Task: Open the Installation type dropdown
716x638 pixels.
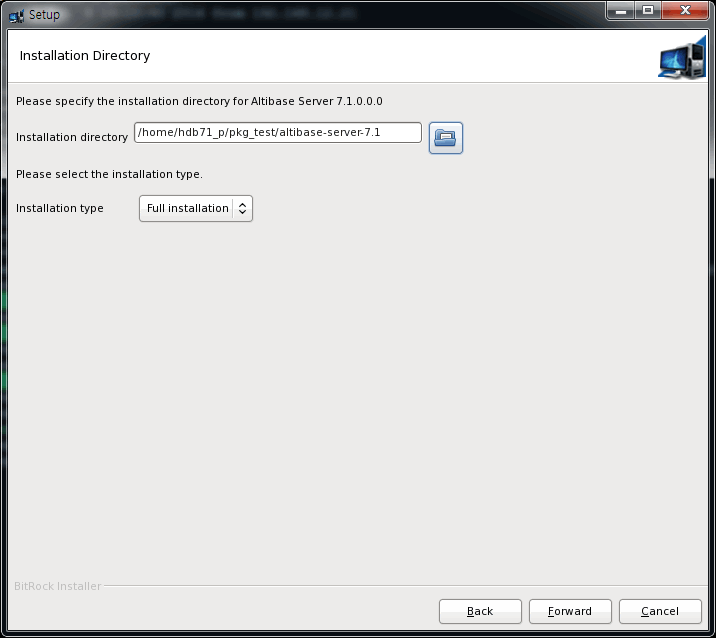Action: (195, 208)
